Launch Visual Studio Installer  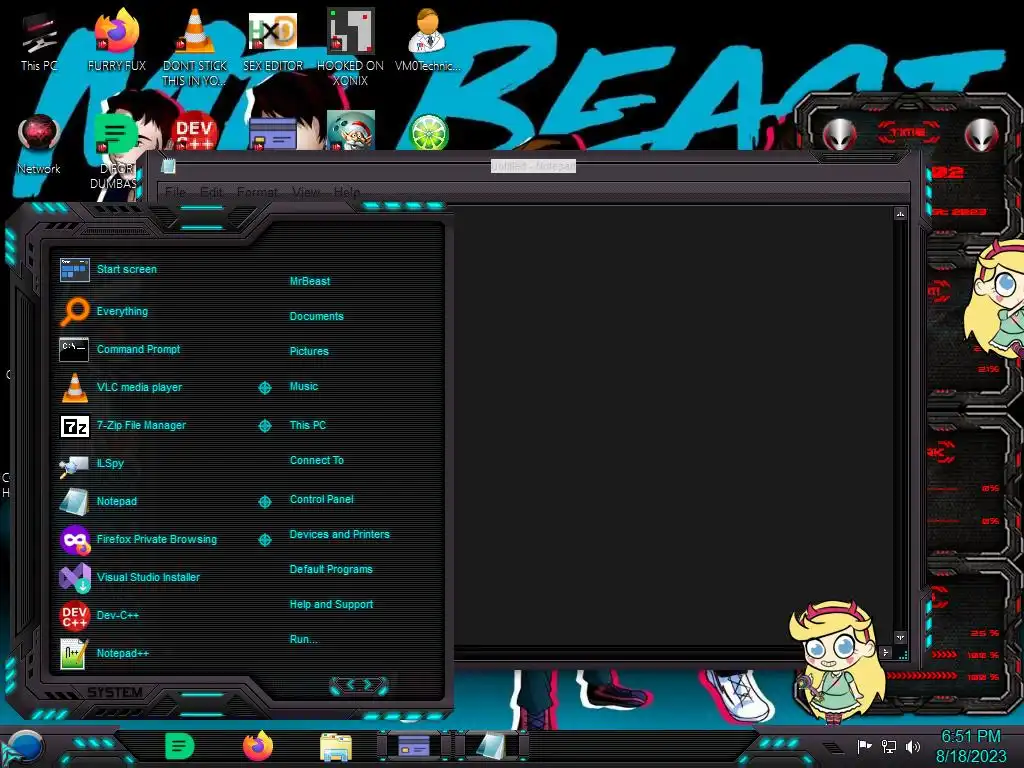(x=150, y=577)
